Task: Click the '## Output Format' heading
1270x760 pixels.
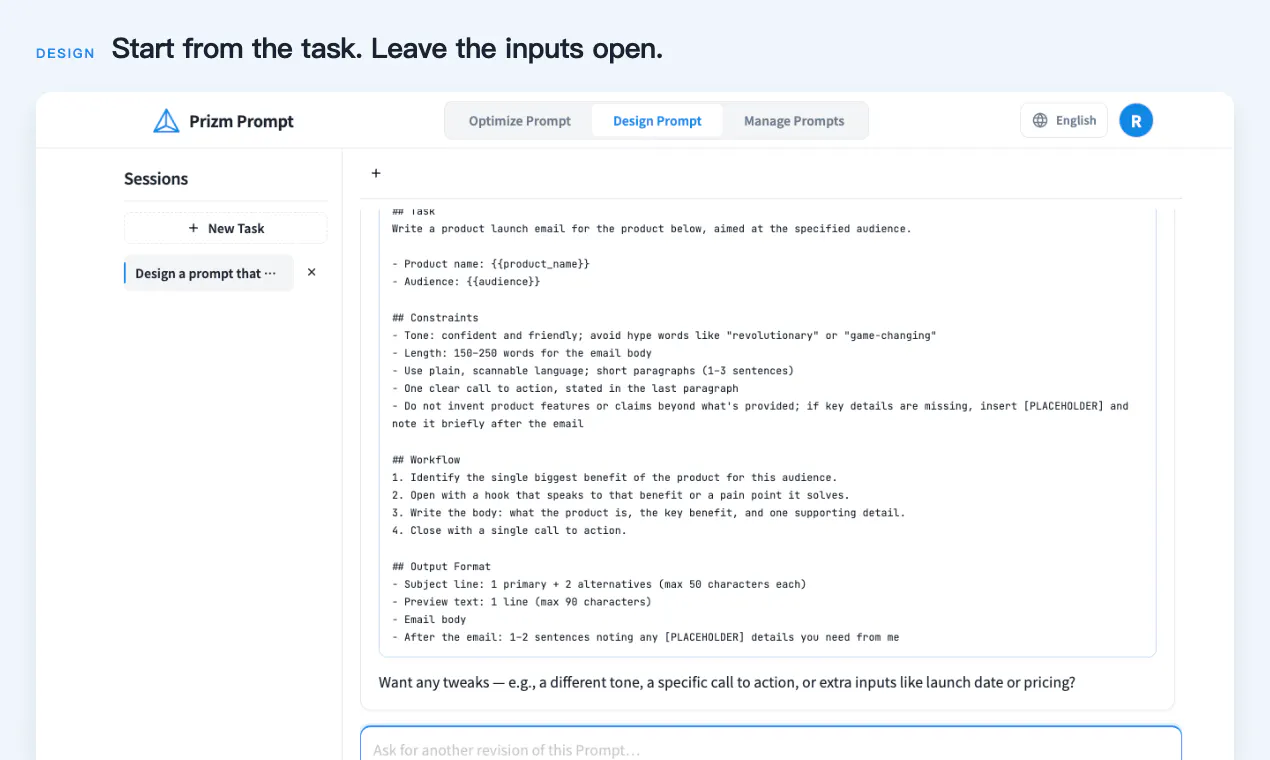Action: [x=441, y=566]
